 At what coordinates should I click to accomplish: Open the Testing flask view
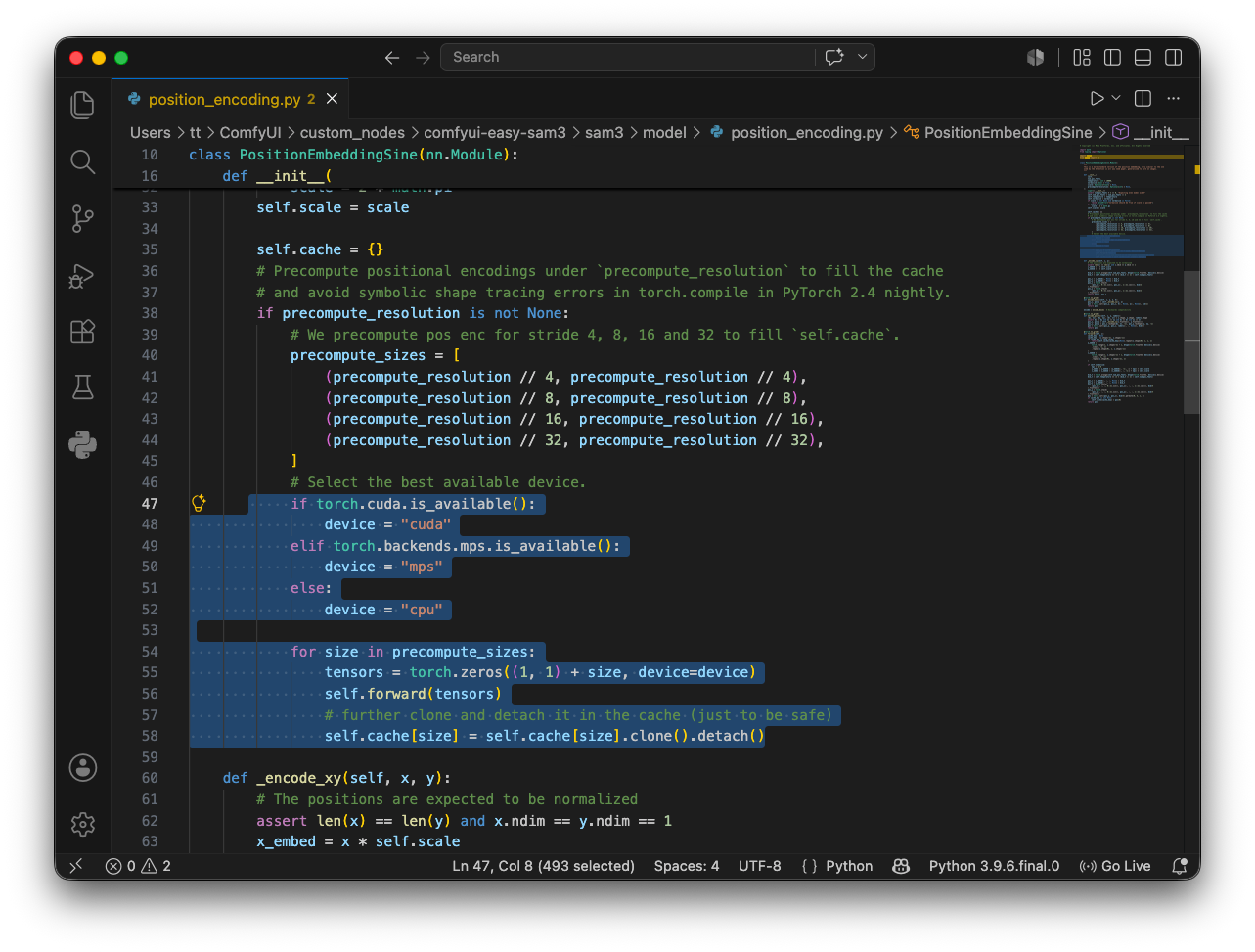(83, 387)
